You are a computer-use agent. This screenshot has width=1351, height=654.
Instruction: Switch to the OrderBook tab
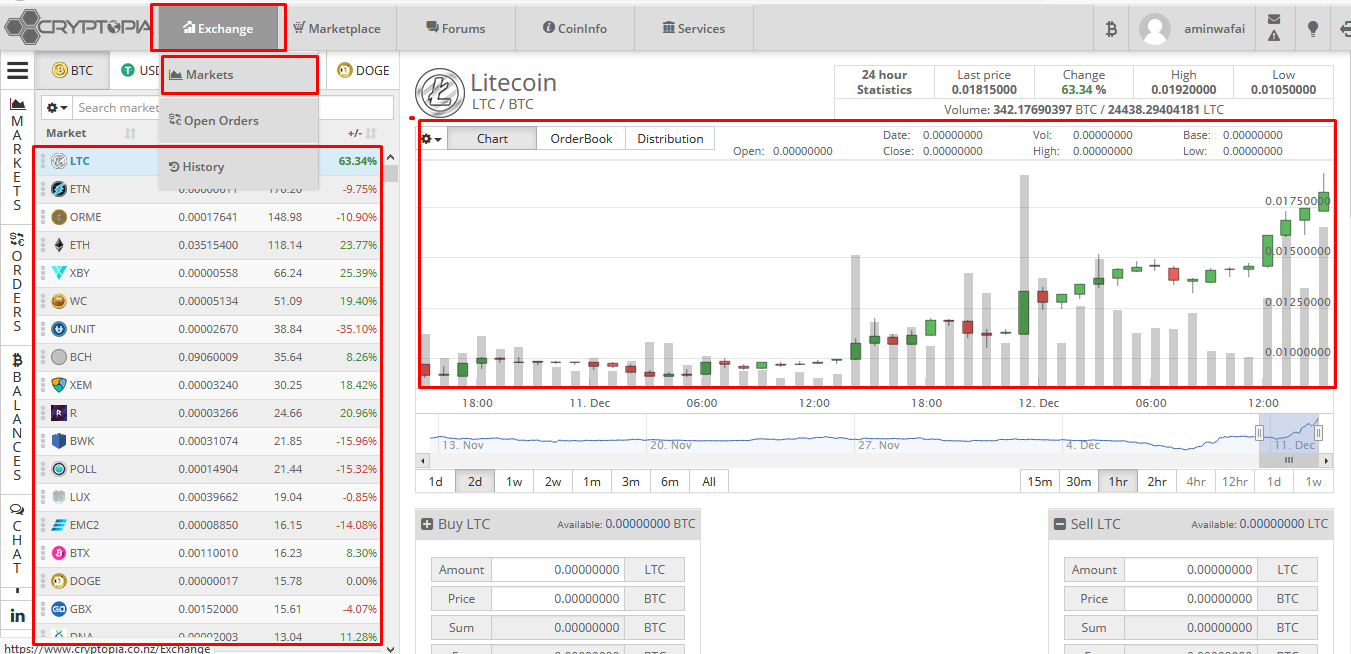tap(581, 139)
